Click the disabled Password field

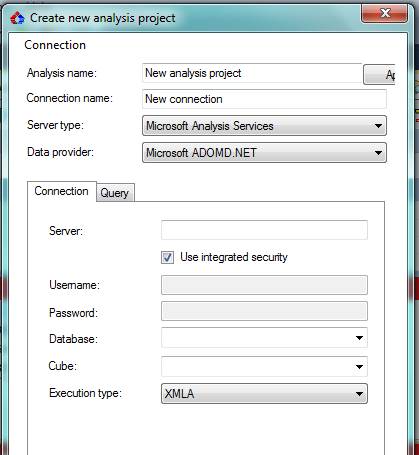264,311
